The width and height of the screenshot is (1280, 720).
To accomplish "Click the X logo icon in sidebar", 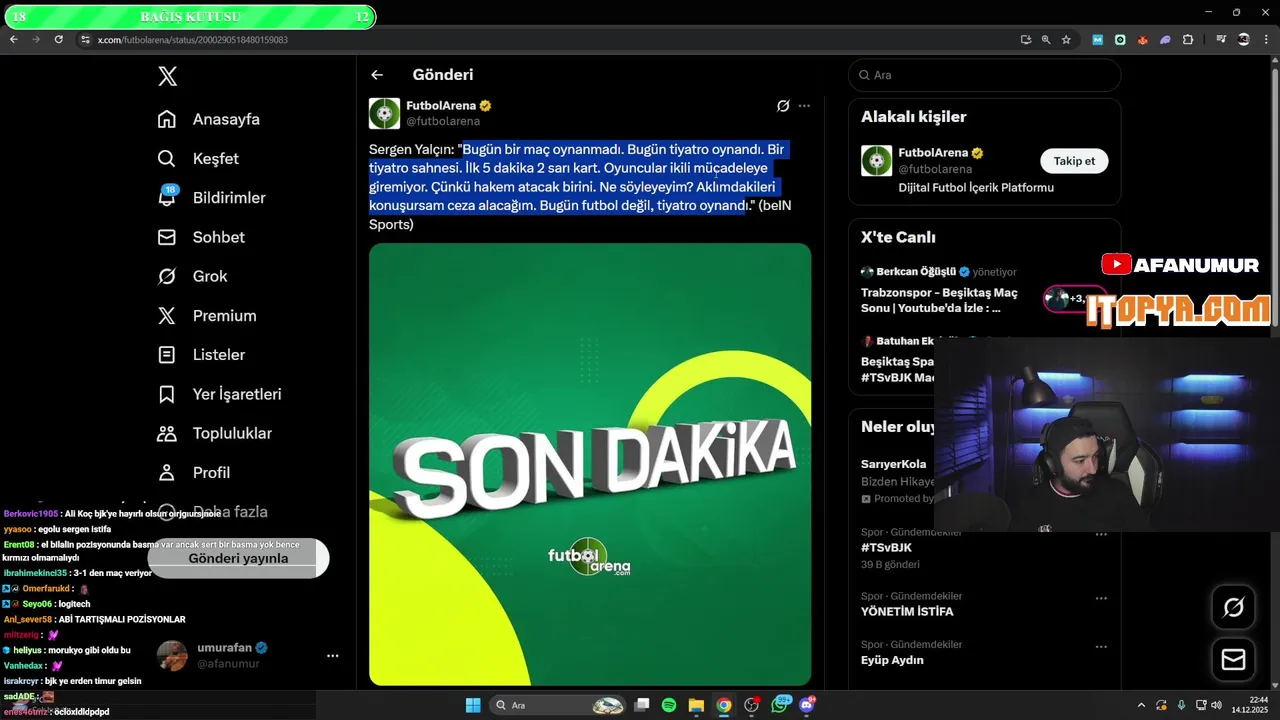I will click(168, 76).
